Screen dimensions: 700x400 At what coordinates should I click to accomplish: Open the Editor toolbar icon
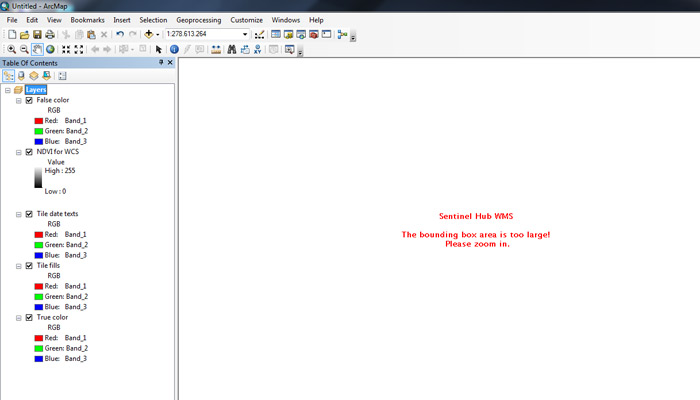[x=259, y=34]
